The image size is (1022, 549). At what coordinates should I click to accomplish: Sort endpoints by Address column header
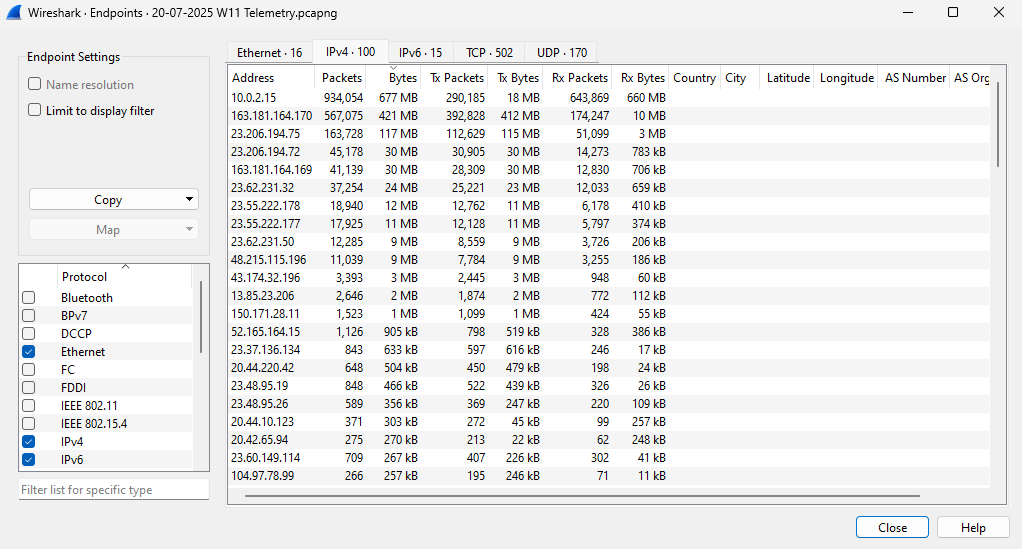tap(271, 78)
